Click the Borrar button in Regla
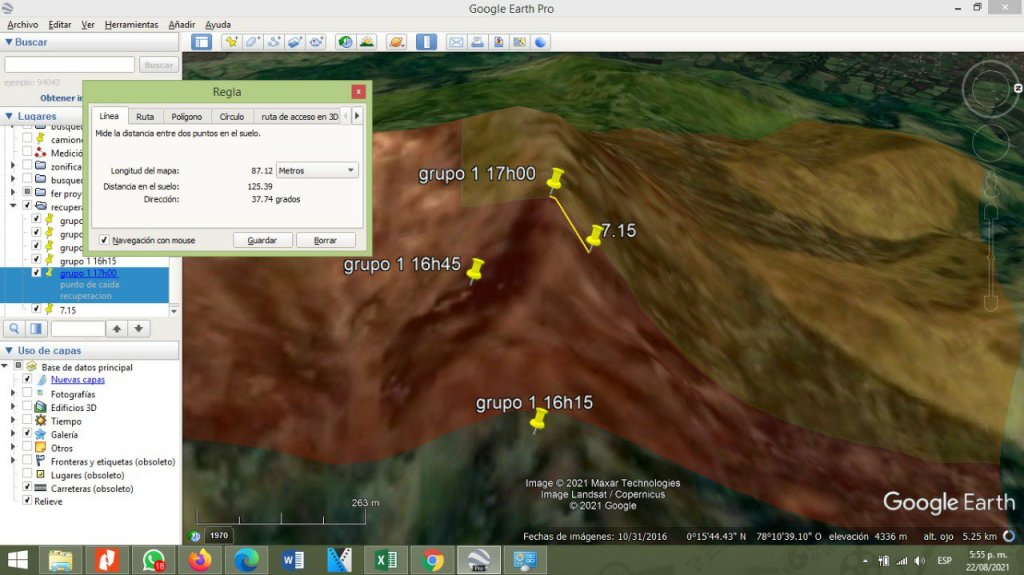Viewport: 1024px width, 575px height. [325, 240]
